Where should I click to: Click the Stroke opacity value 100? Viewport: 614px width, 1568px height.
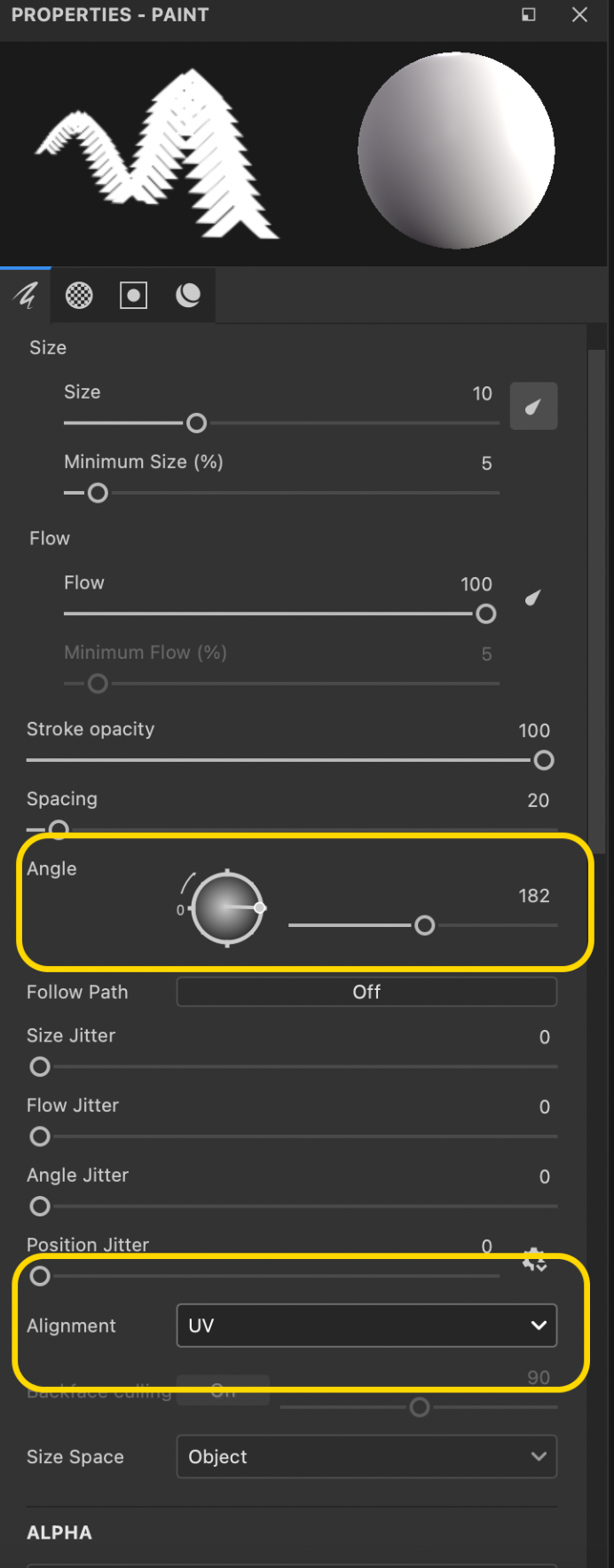(x=533, y=730)
